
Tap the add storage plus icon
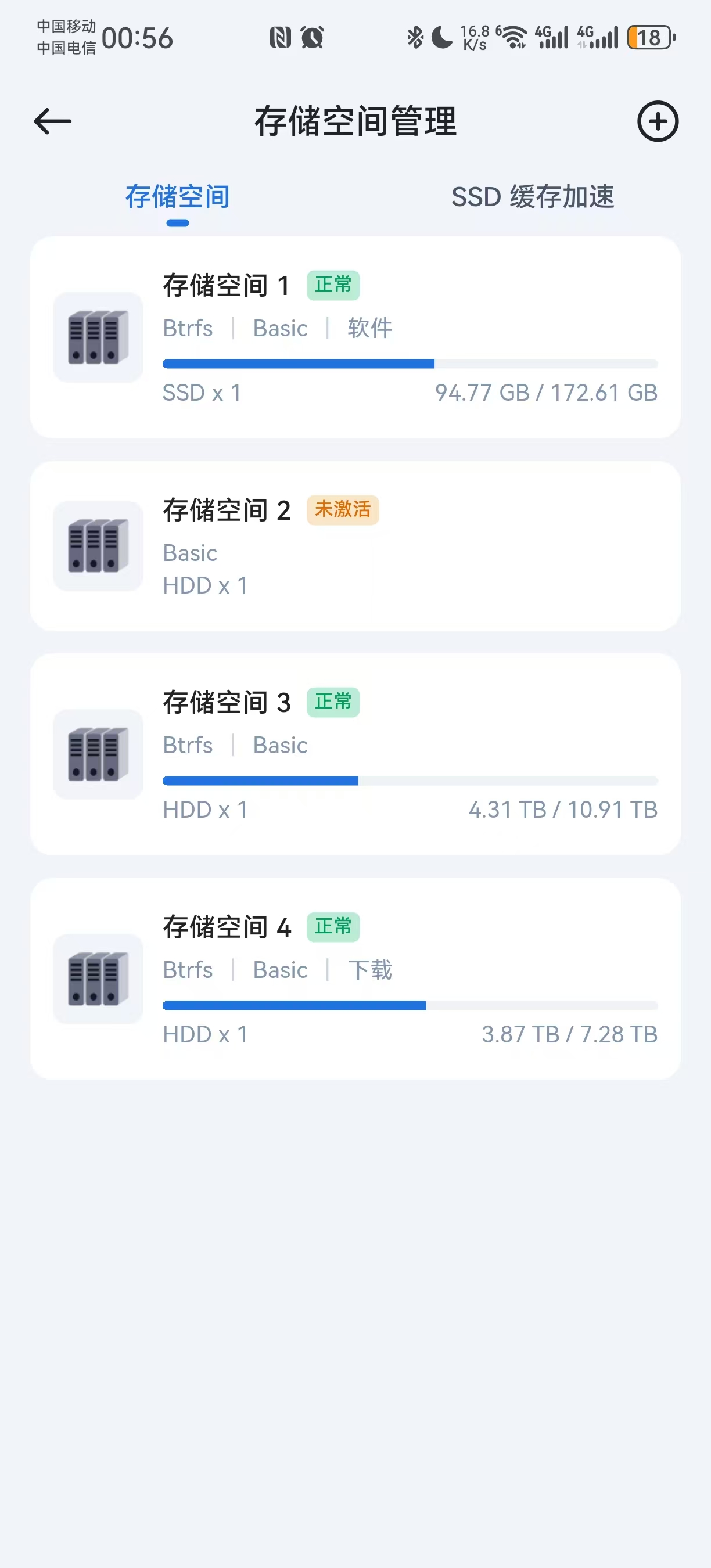click(658, 121)
